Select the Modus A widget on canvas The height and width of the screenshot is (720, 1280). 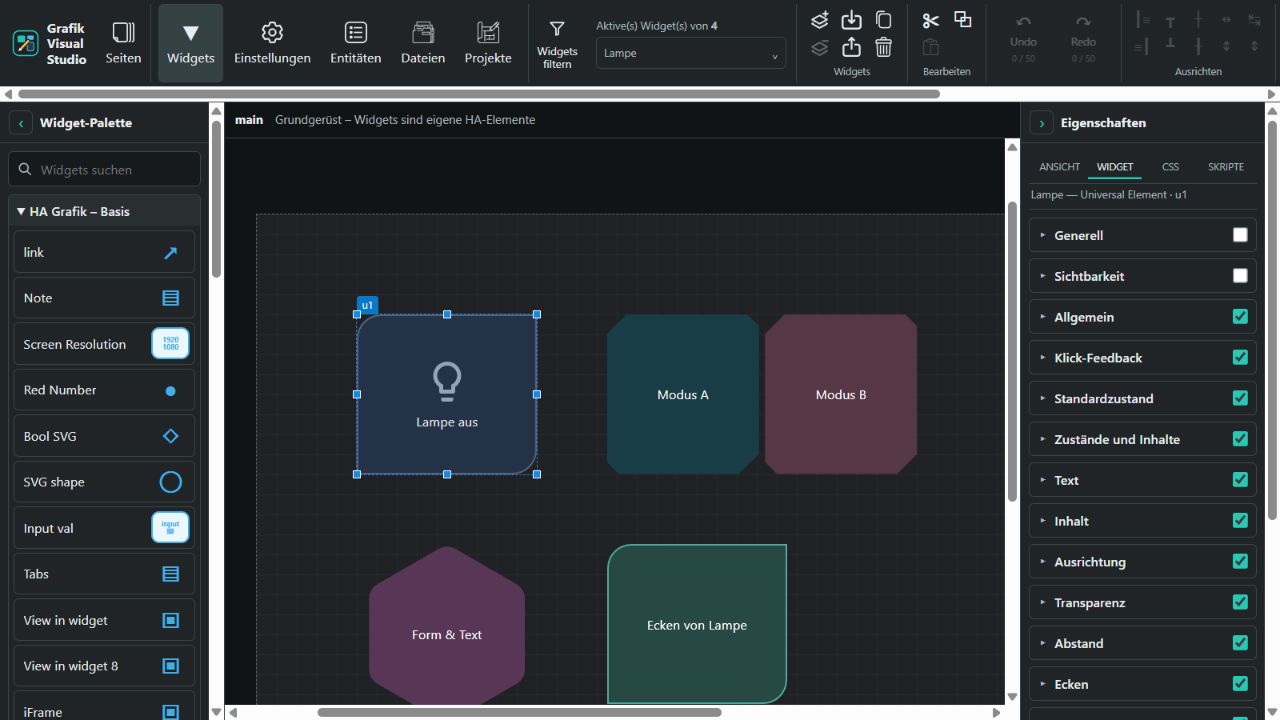point(683,394)
